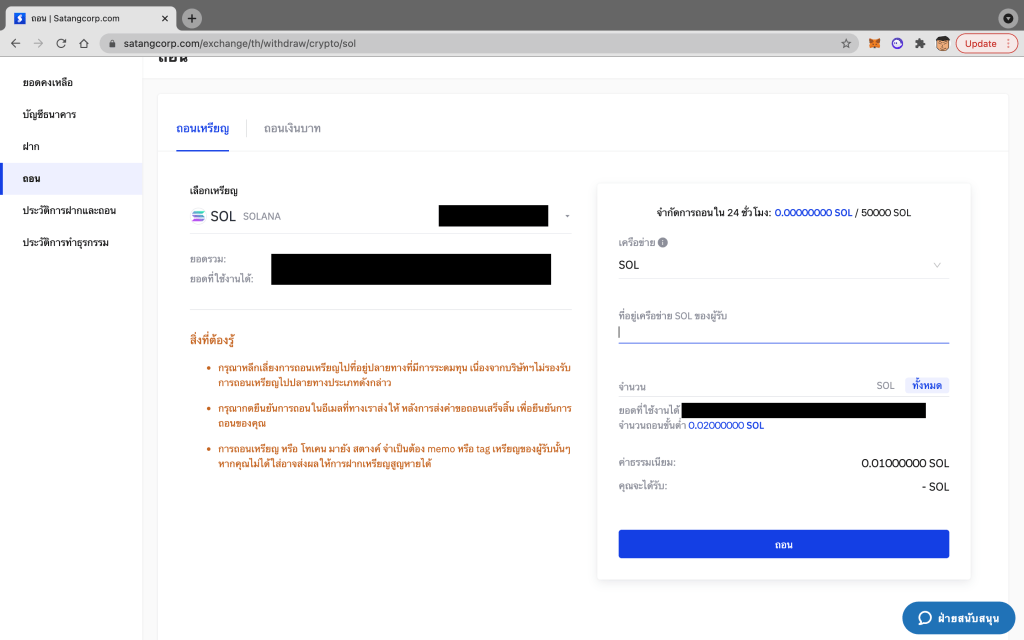Open the extensions puzzle piece menu
The image size is (1024, 640).
point(920,44)
